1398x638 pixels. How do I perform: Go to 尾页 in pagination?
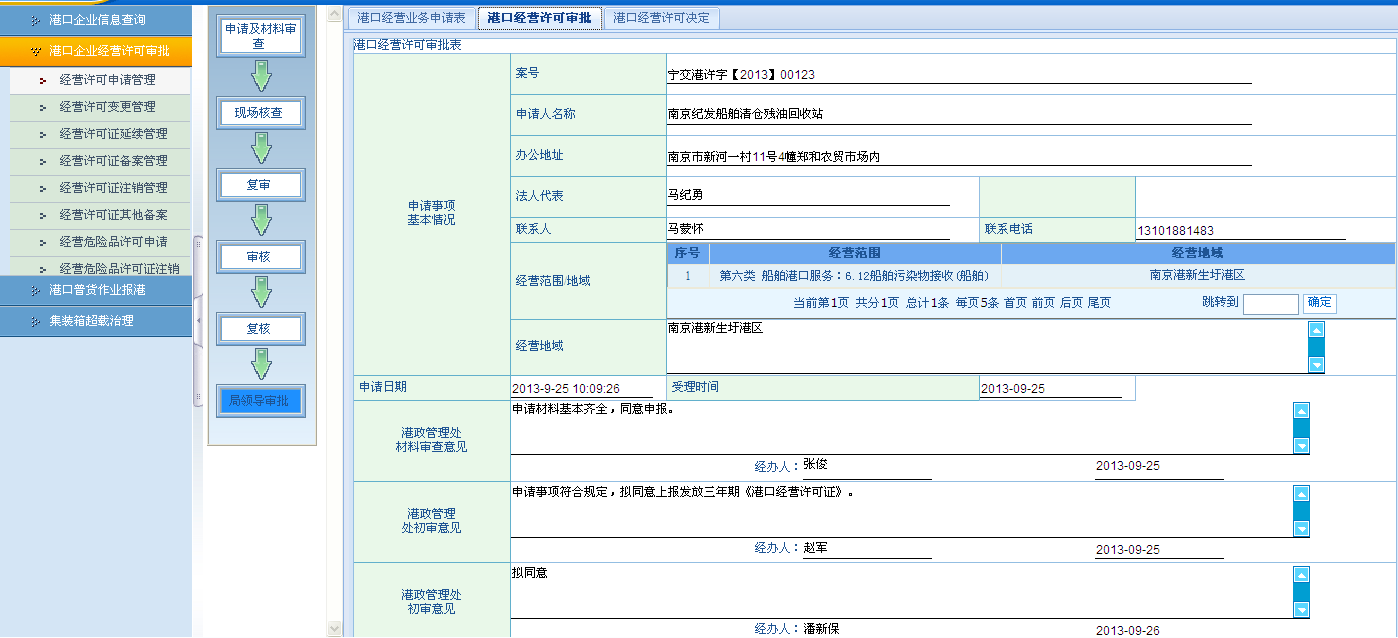[1099, 303]
